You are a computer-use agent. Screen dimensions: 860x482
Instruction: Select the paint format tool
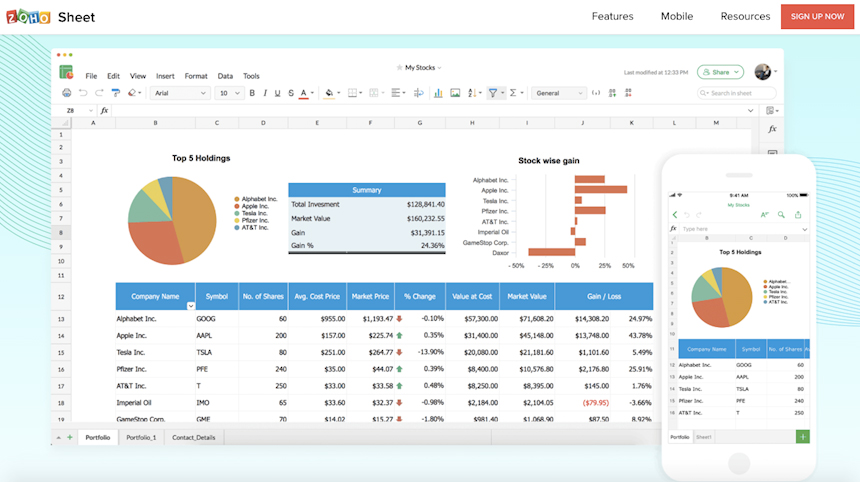pyautogui.click(x=115, y=93)
